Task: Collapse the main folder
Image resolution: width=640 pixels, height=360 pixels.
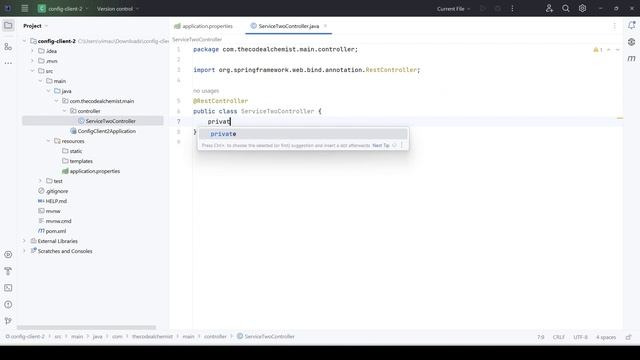Action: click(x=40, y=81)
